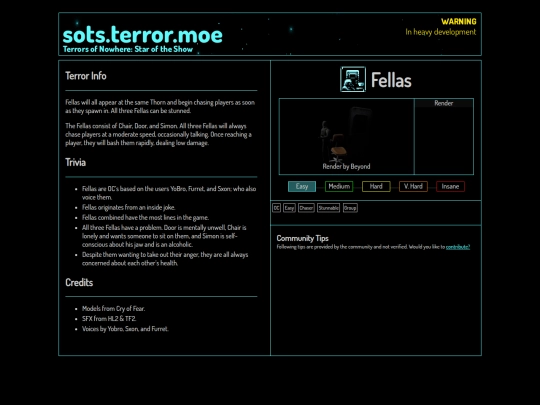Click the WARNING notice text
The height and width of the screenshot is (405, 540).
tap(459, 22)
